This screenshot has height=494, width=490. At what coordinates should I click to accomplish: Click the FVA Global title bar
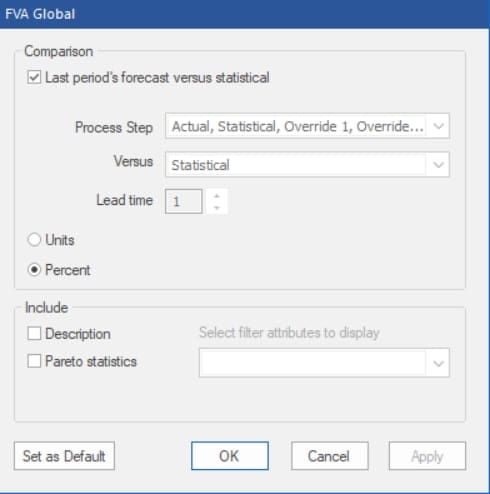(x=245, y=14)
